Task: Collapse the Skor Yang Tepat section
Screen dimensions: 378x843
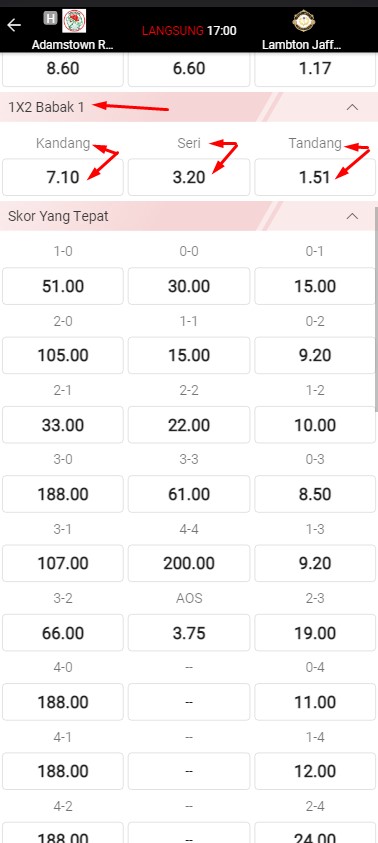Action: (x=352, y=216)
